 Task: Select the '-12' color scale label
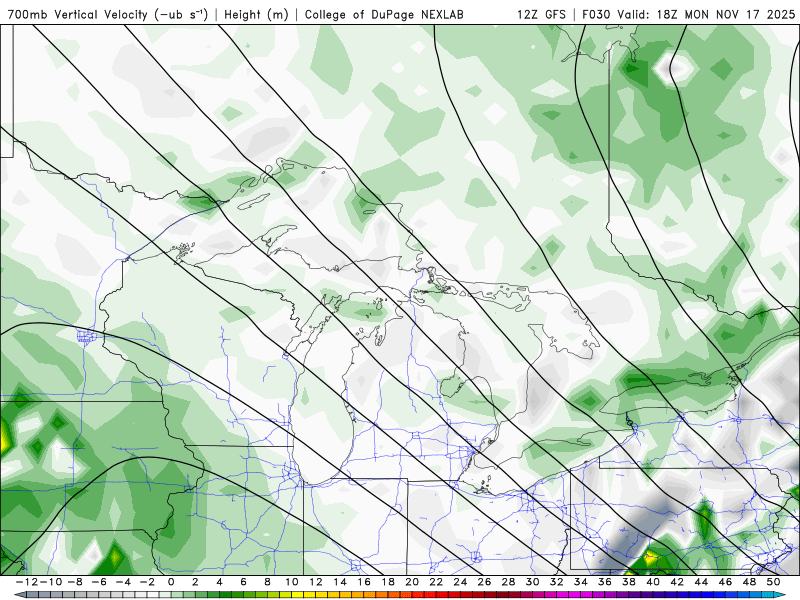(27, 582)
